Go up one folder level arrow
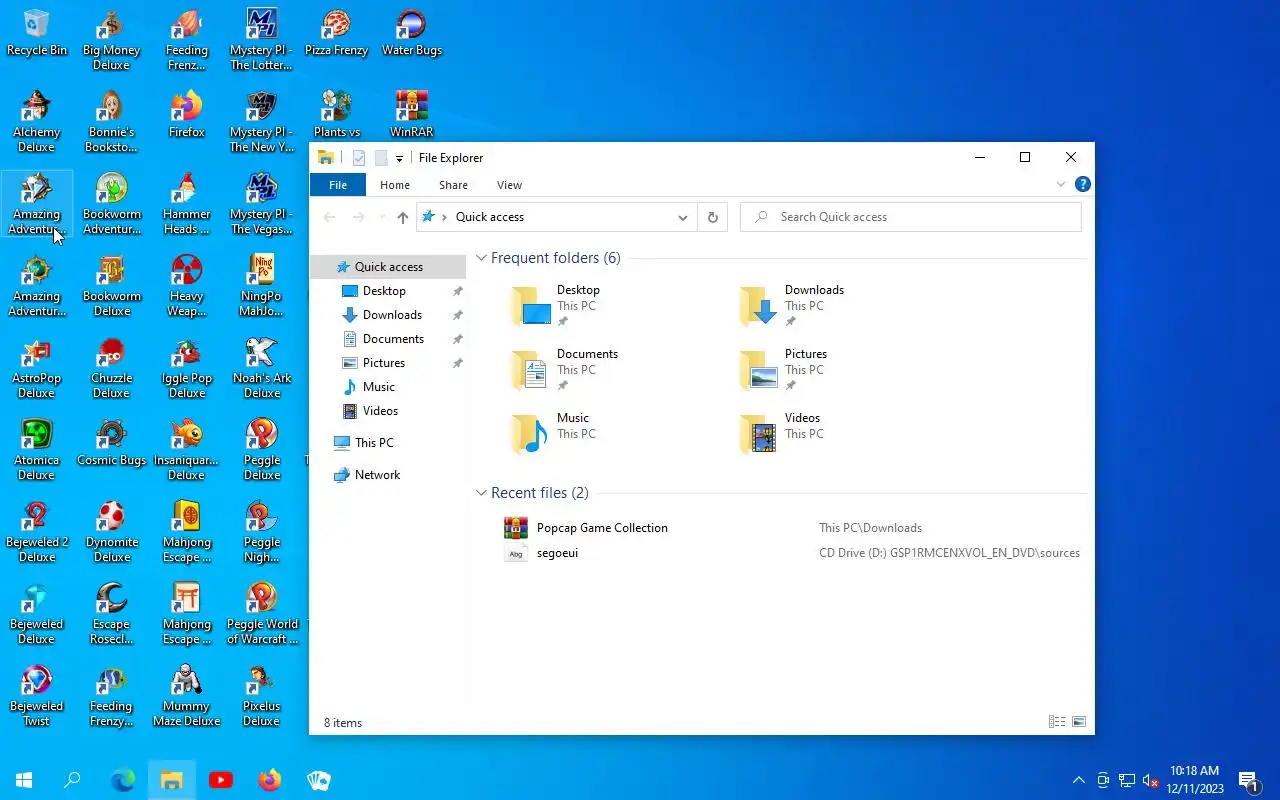 [x=402, y=217]
